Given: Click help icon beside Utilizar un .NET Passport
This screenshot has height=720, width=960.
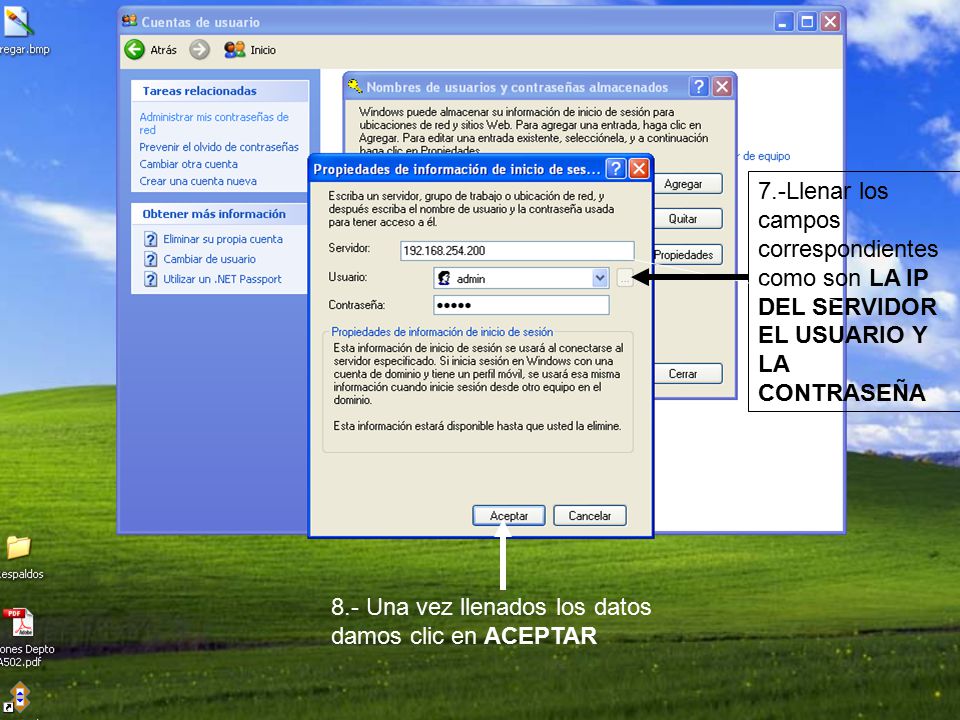Looking at the screenshot, I should click(151, 279).
